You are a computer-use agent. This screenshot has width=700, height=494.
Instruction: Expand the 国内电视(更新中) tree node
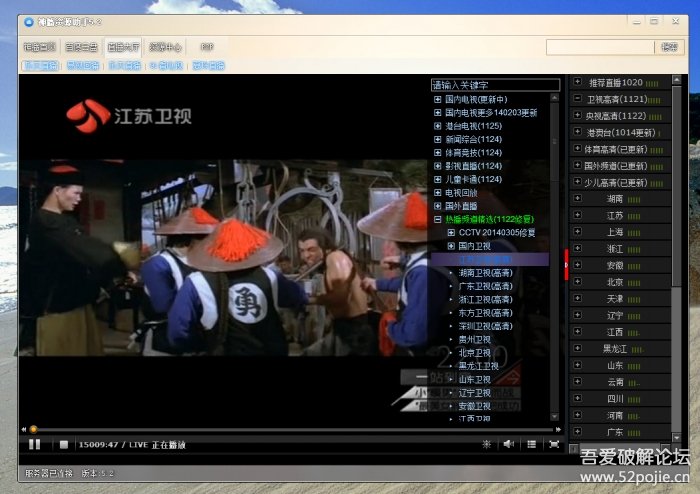(438, 99)
